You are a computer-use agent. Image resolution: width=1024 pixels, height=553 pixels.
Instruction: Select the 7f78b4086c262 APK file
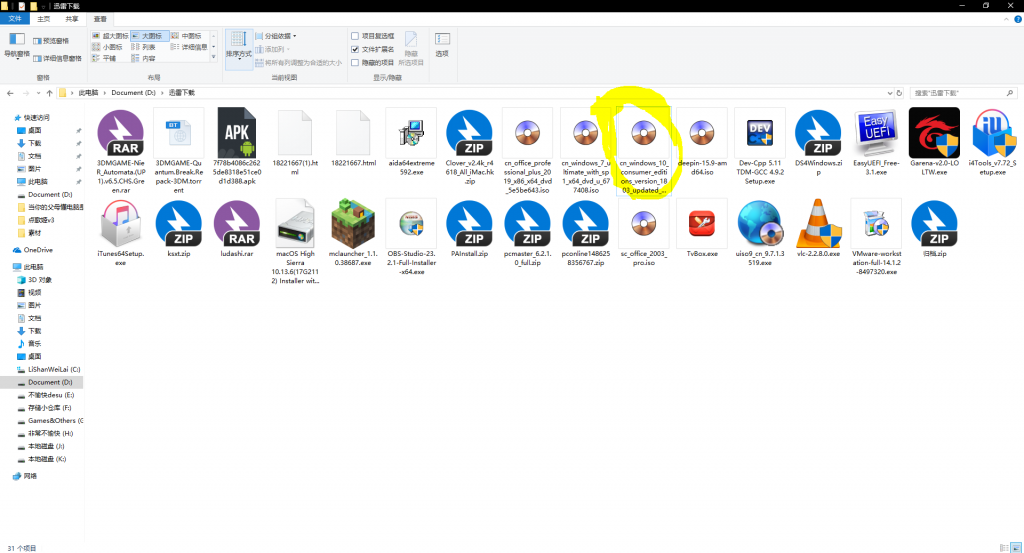click(236, 147)
